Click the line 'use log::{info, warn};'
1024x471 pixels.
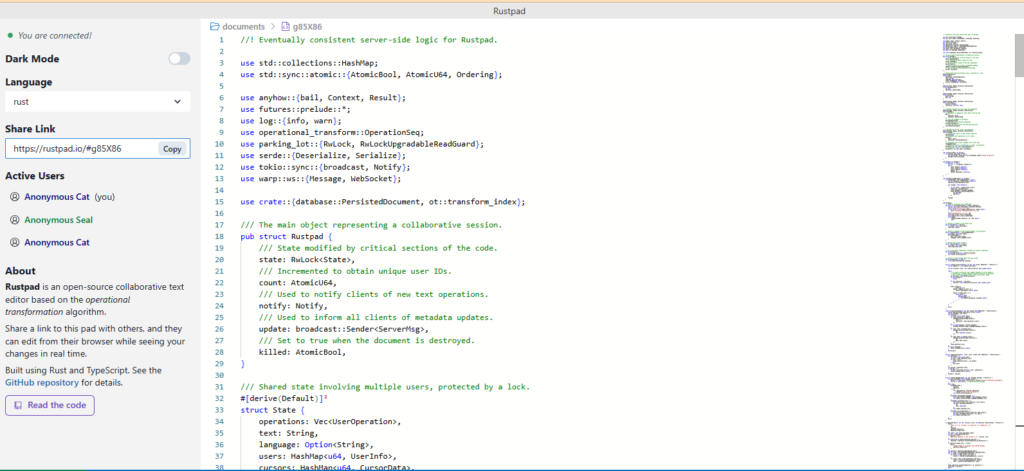(291, 121)
